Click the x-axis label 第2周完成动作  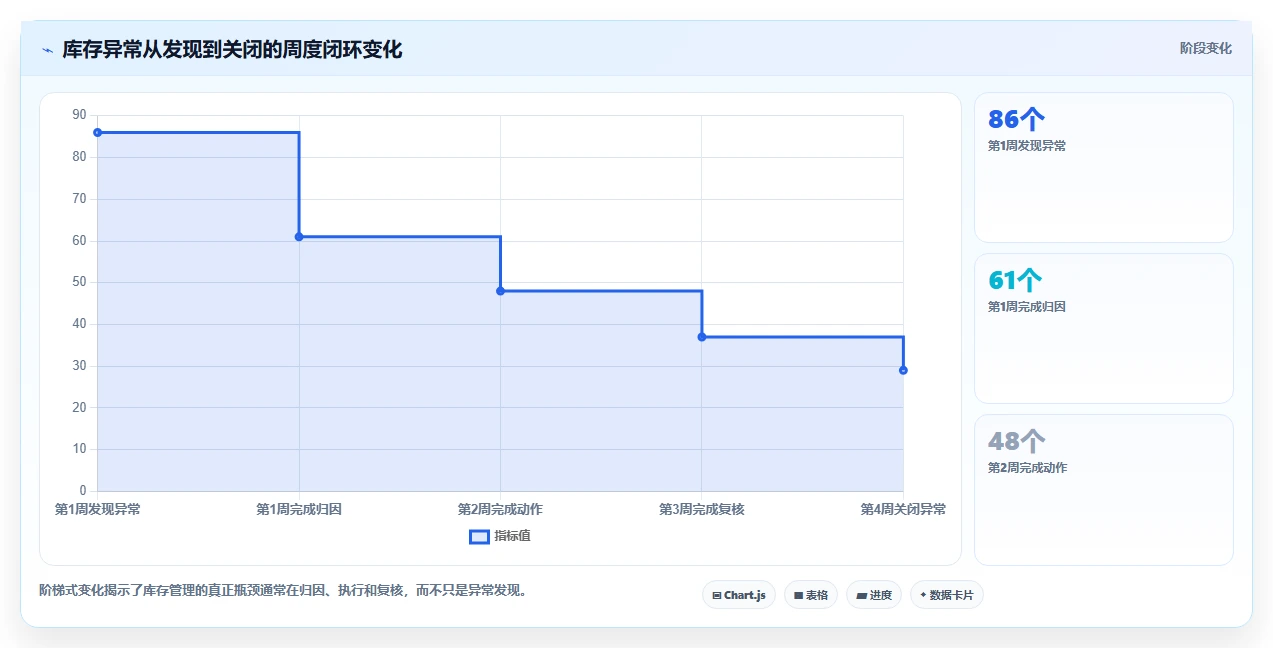pyautogui.click(x=500, y=509)
